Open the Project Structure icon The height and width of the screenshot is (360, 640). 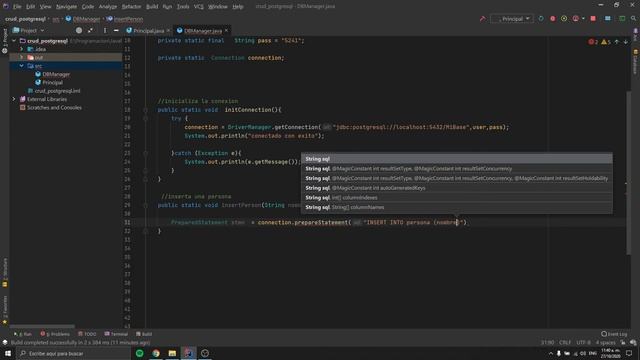point(608,19)
